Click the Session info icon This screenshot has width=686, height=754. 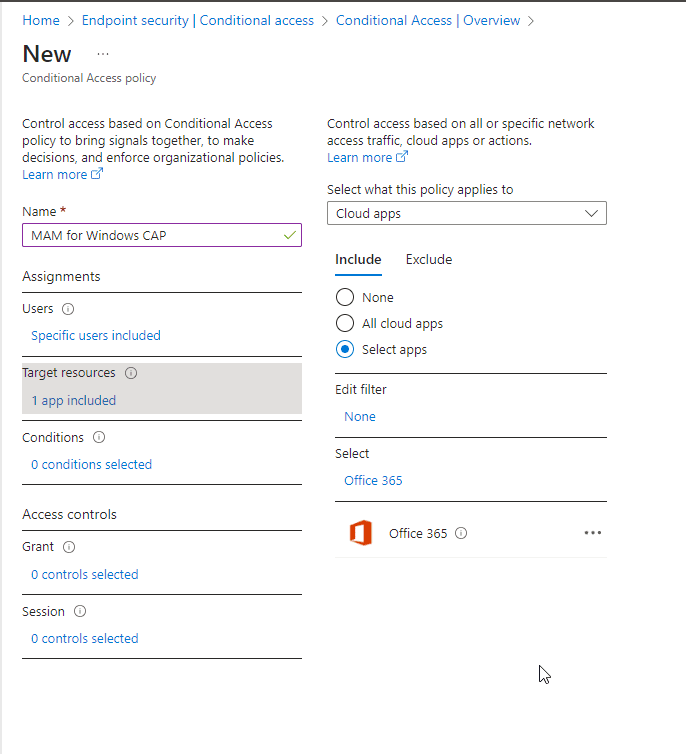pos(80,611)
